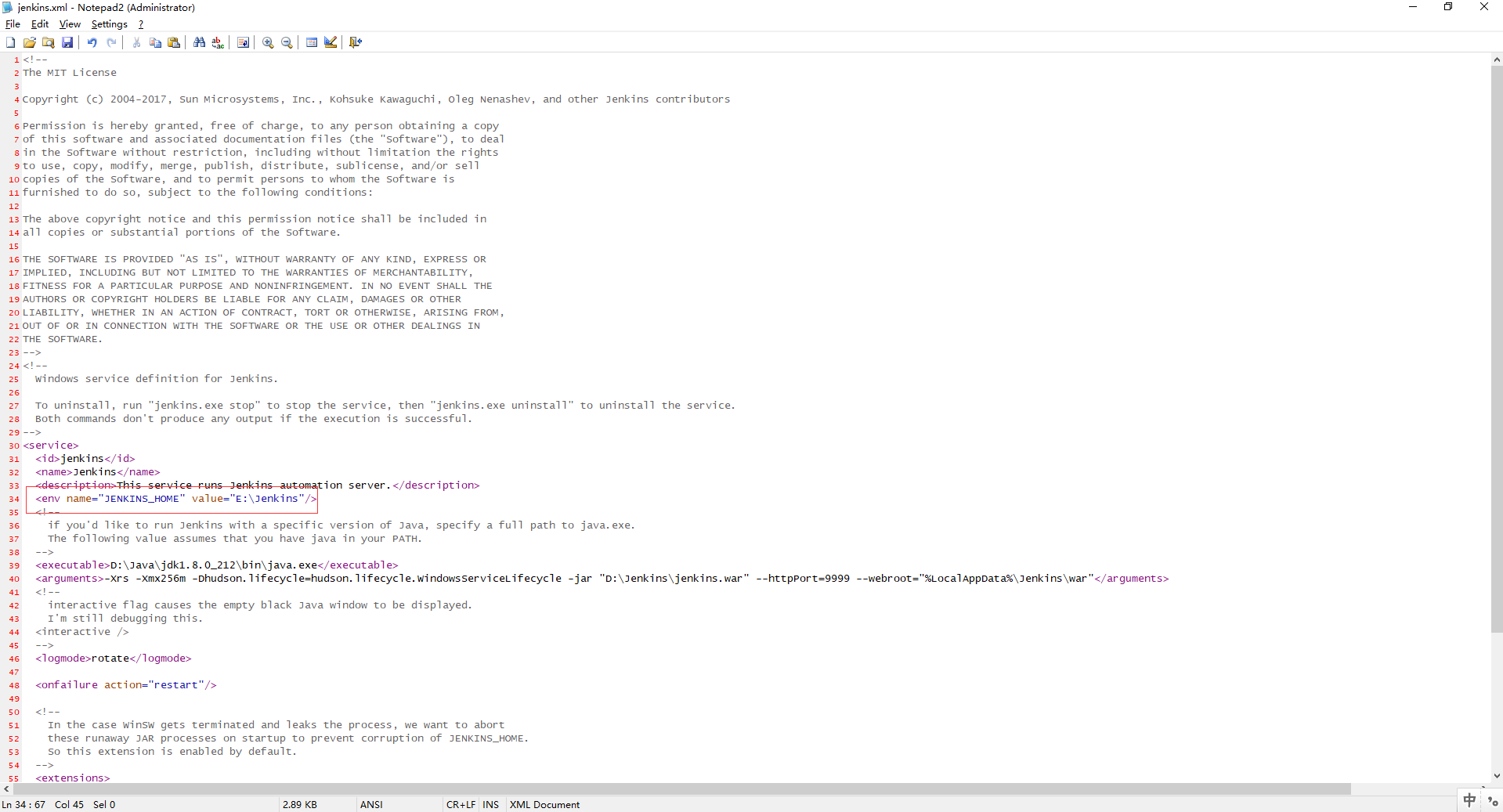Zoom out with the magnifier minus icon
Image resolution: width=1503 pixels, height=812 pixels.
287,42
